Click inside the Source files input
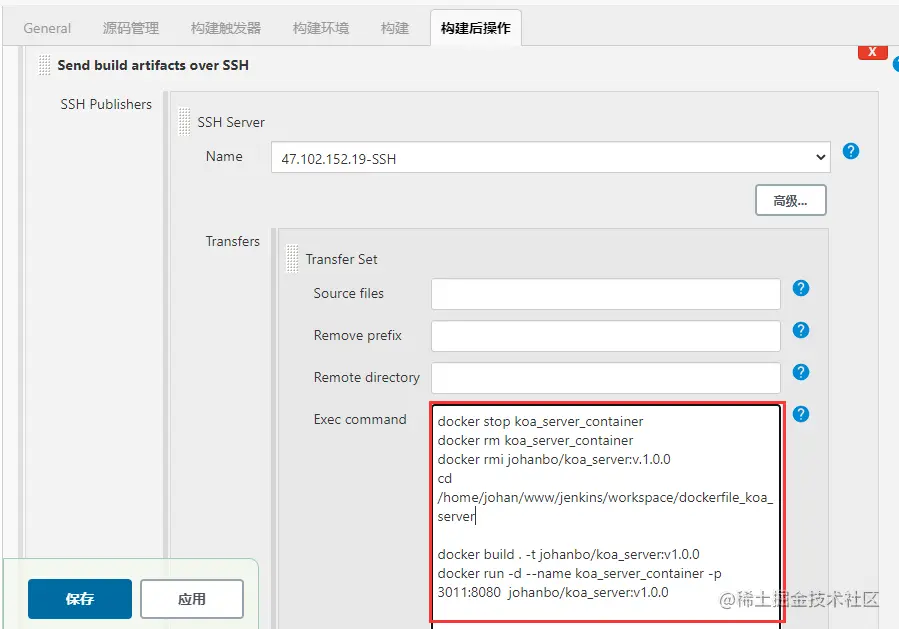This screenshot has width=899, height=629. coord(605,293)
